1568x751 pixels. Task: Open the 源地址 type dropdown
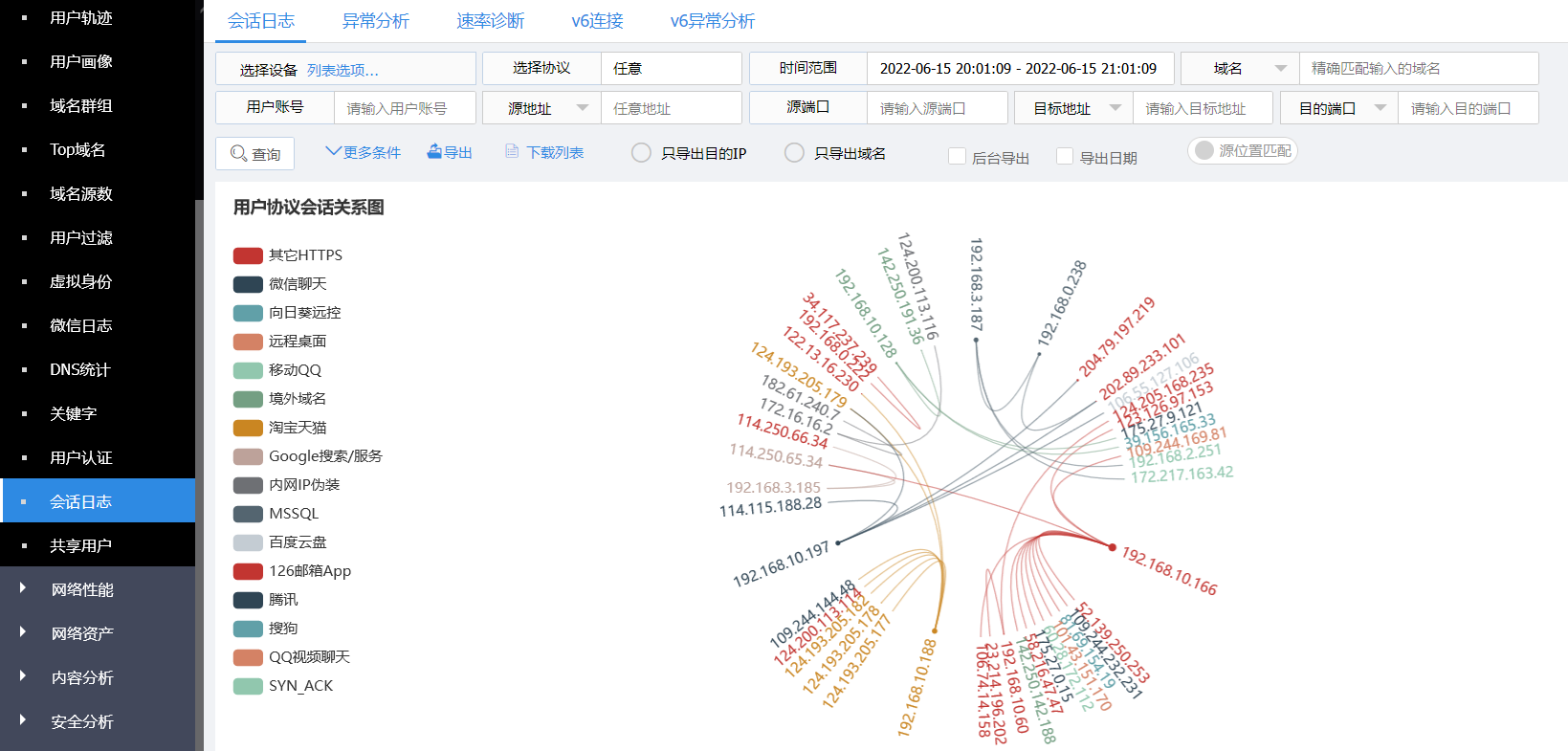pyautogui.click(x=582, y=108)
